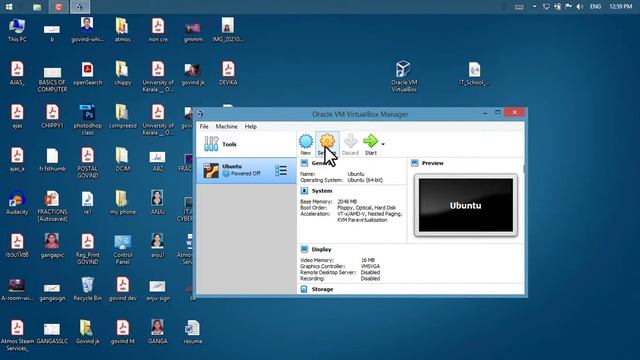Select the Audacity desktop icon
Screen dimensions: 640x360
[x=17, y=203]
